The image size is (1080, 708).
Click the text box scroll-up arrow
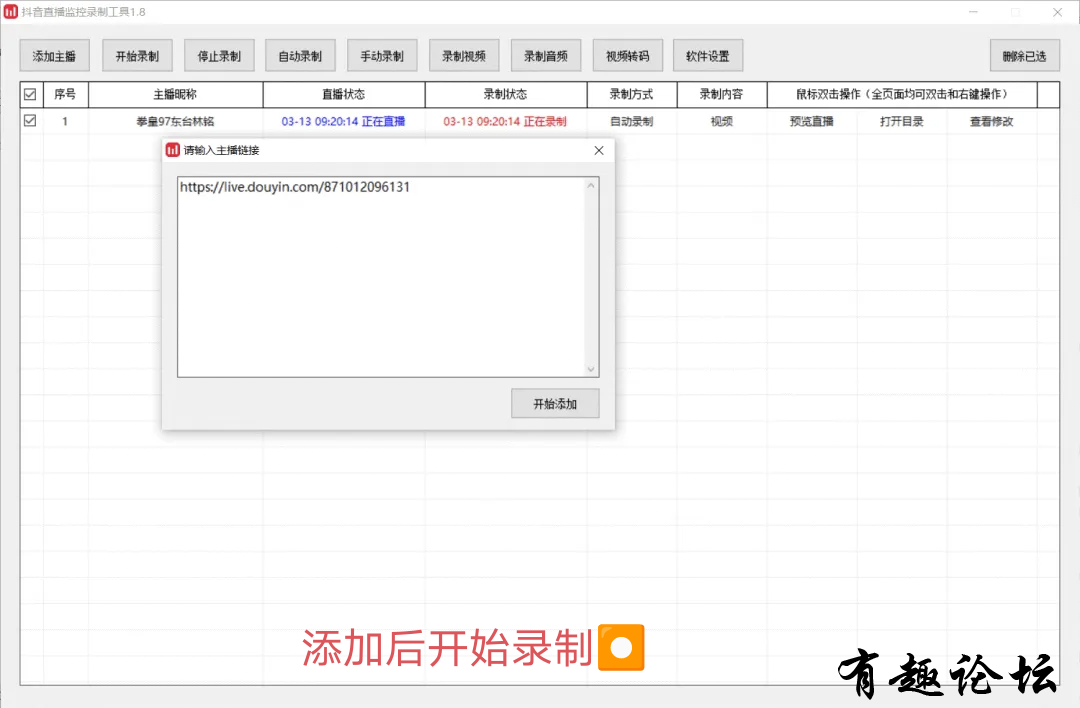[591, 186]
